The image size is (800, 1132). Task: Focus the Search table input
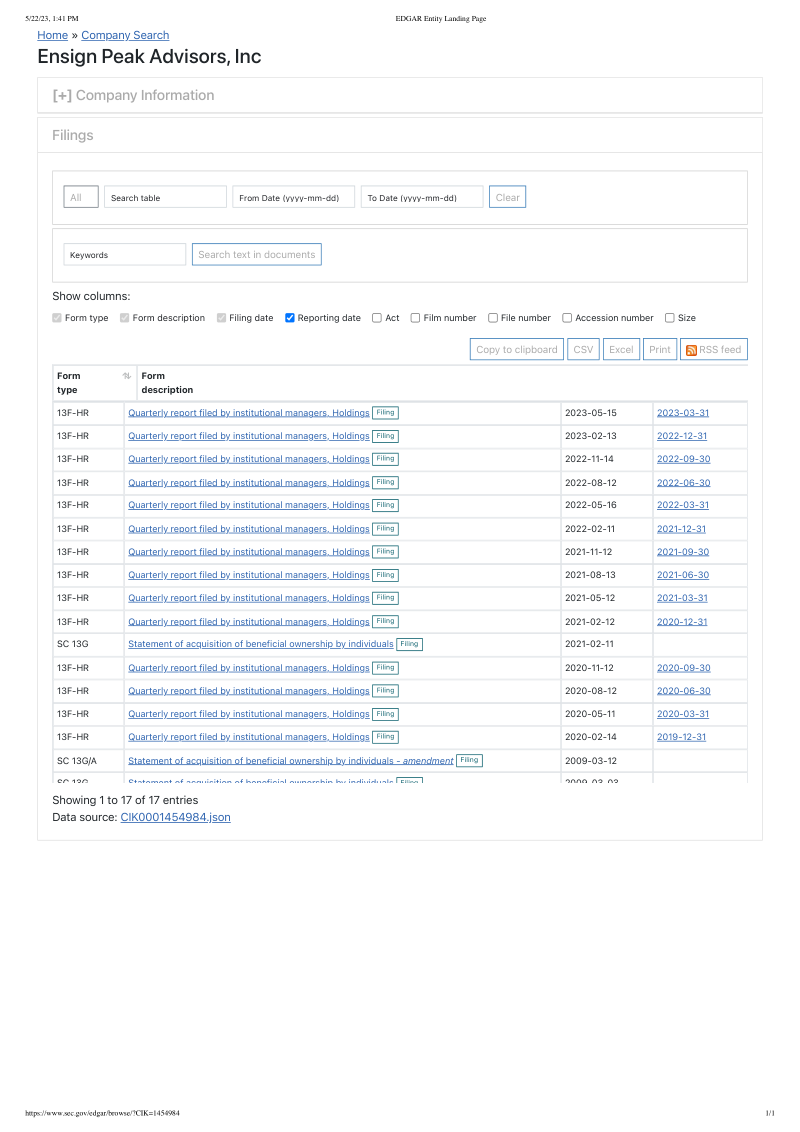pos(165,197)
